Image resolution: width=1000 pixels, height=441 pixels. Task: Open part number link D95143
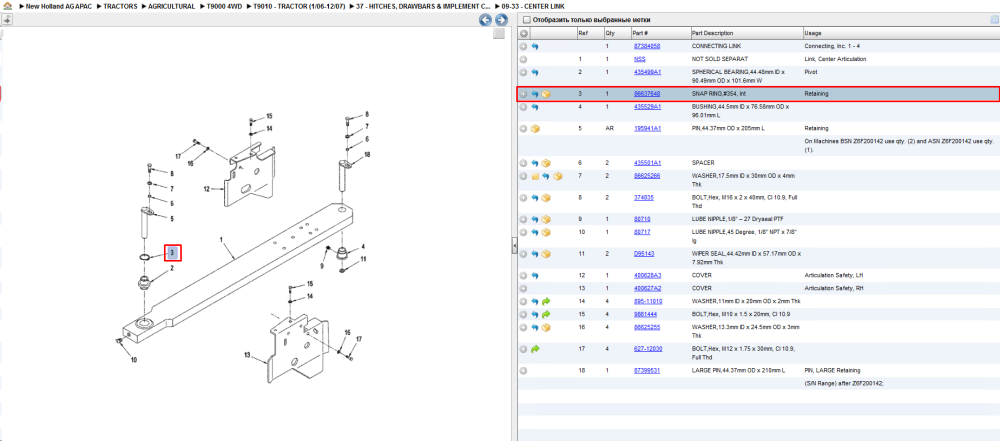(643, 254)
